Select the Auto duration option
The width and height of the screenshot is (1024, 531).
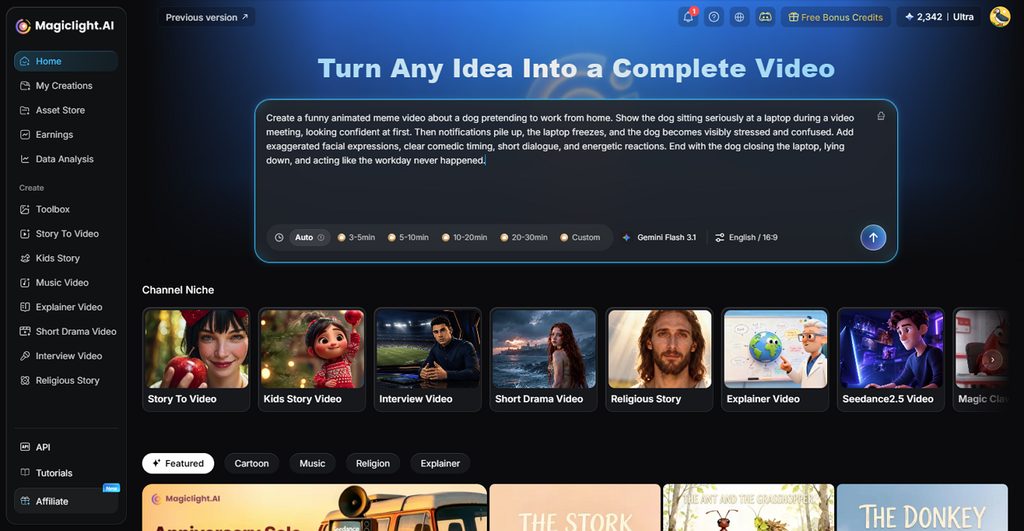tap(310, 238)
